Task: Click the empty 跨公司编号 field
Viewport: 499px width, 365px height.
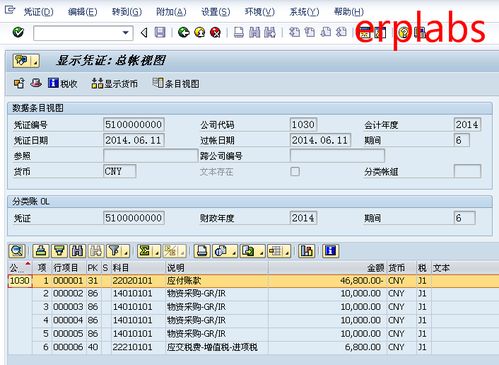Action: coord(337,156)
